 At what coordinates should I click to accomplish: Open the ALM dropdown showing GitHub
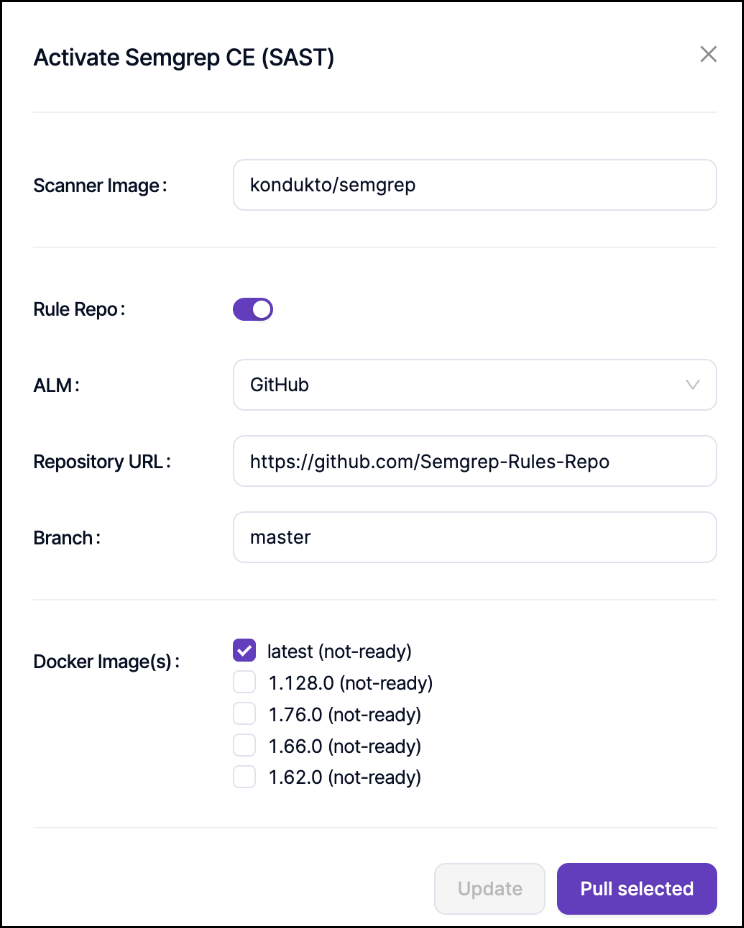coord(474,385)
